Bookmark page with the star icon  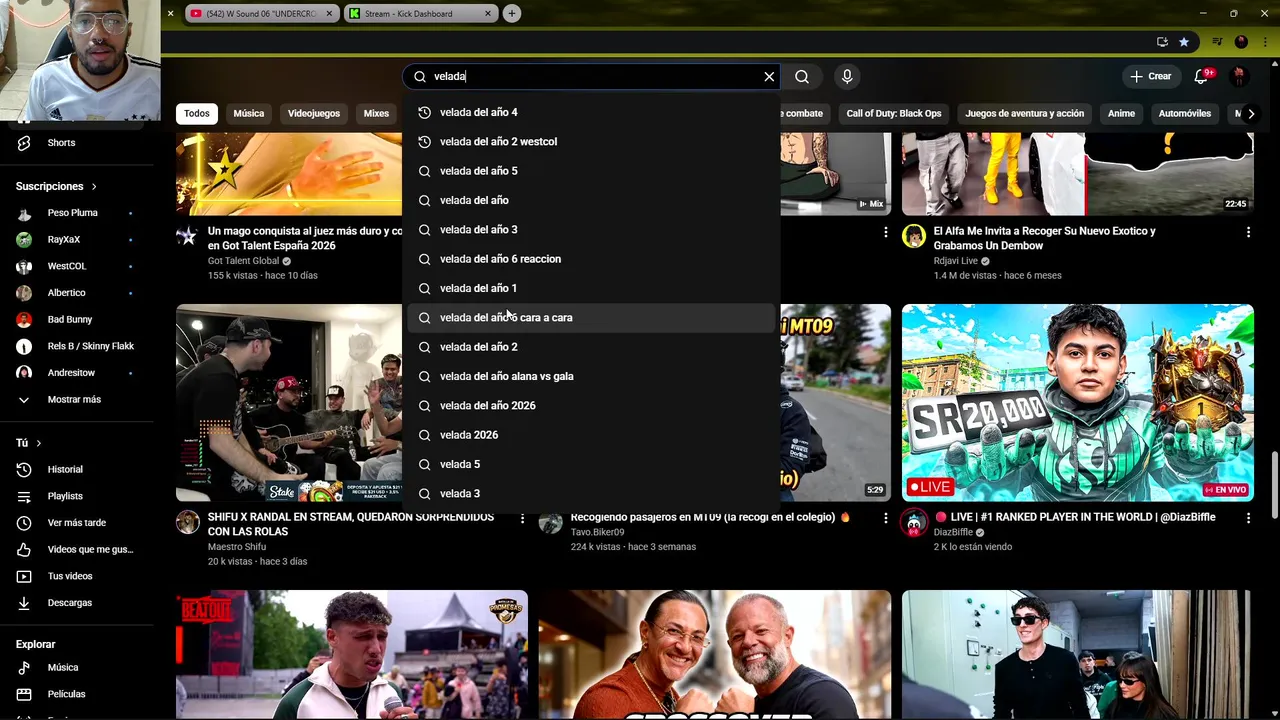click(x=1184, y=42)
